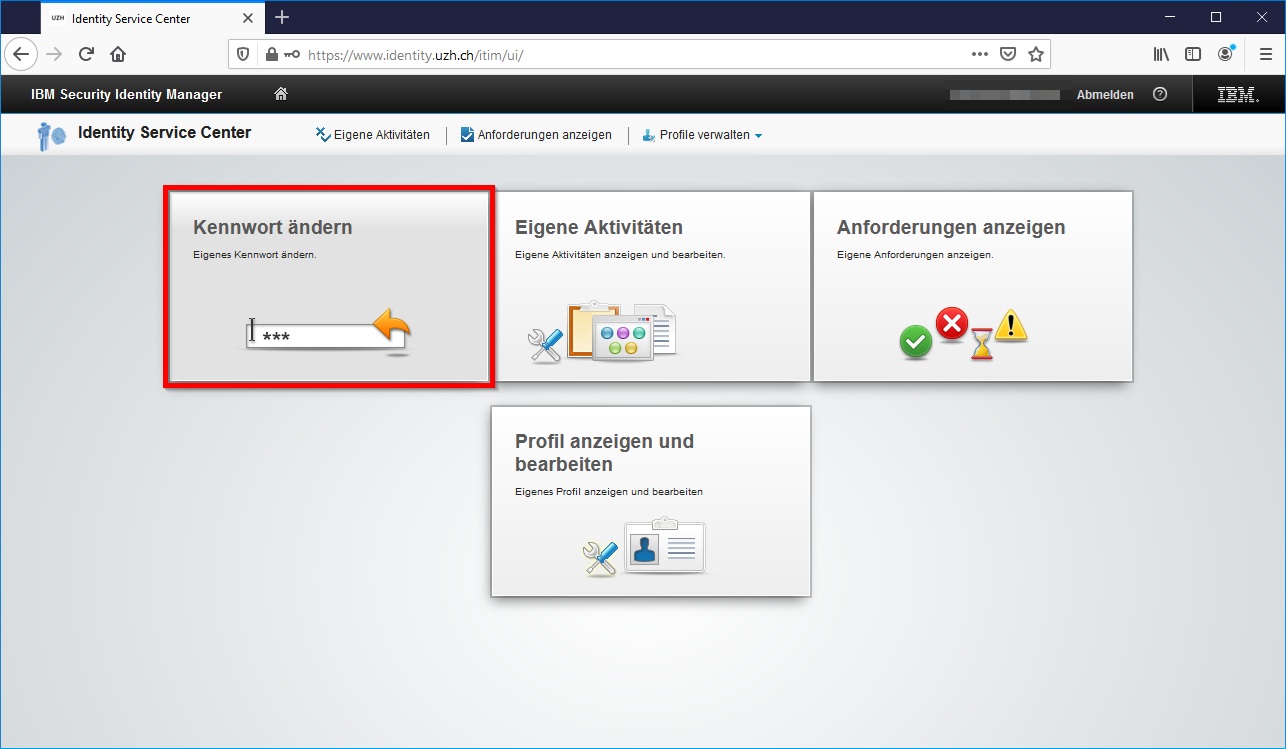The width and height of the screenshot is (1286, 749).
Task: Click the saved logins key icon in address bar
Action: pyautogui.click(x=292, y=54)
